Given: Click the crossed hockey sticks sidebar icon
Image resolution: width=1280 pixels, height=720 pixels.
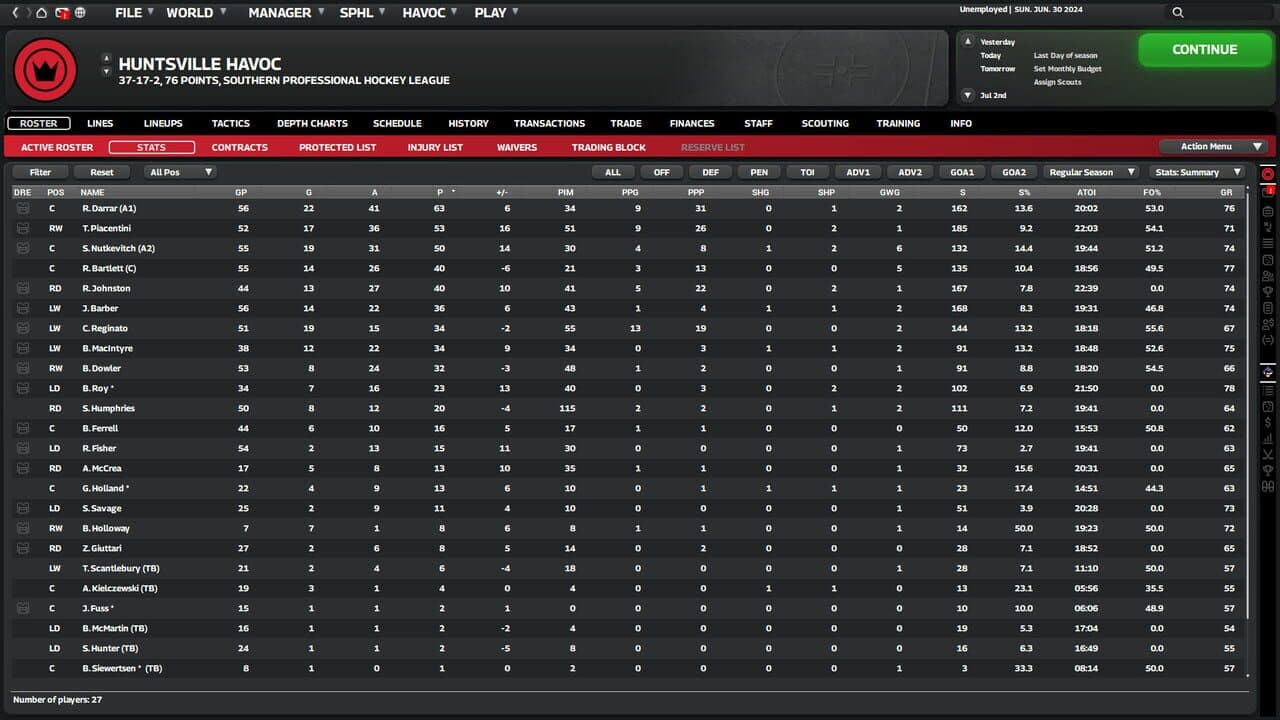Looking at the screenshot, I should pyautogui.click(x=1268, y=454).
